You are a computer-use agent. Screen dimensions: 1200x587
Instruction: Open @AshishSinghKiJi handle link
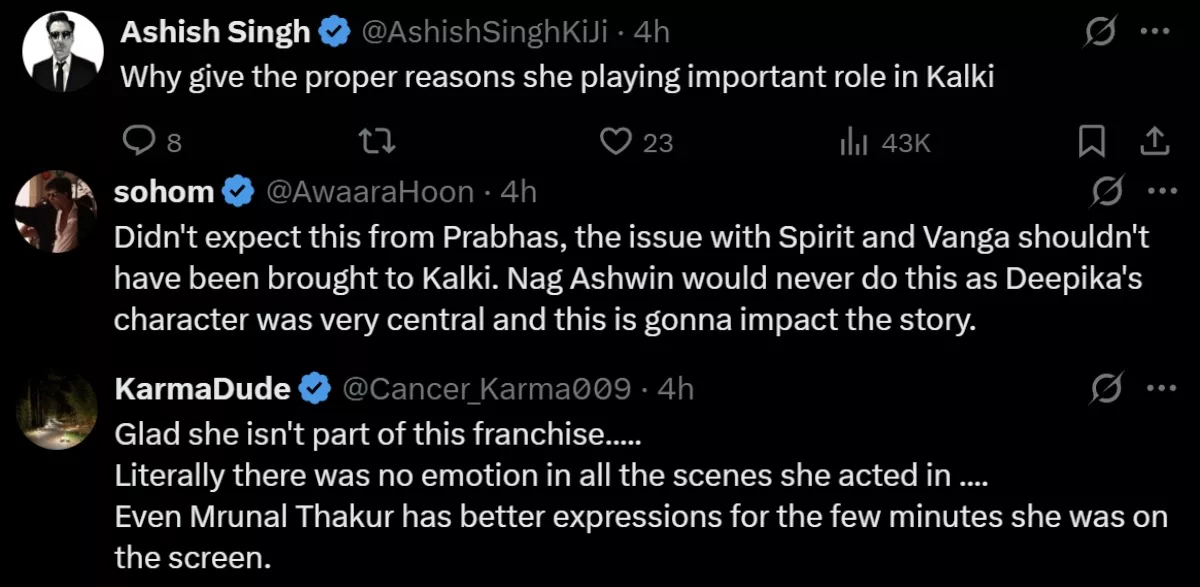click(x=491, y=33)
